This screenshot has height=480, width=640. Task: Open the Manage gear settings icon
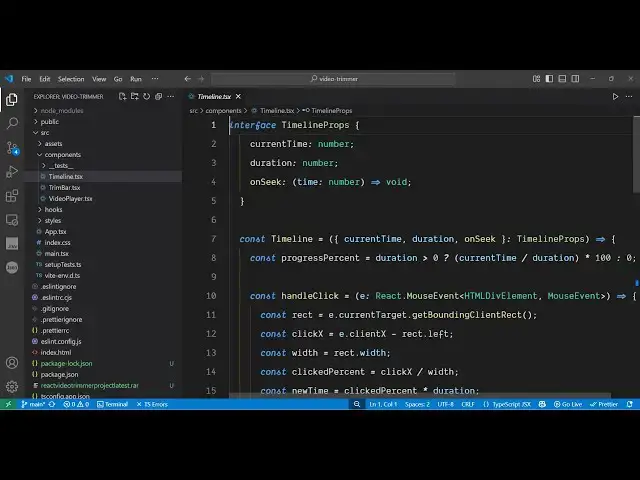(12, 386)
